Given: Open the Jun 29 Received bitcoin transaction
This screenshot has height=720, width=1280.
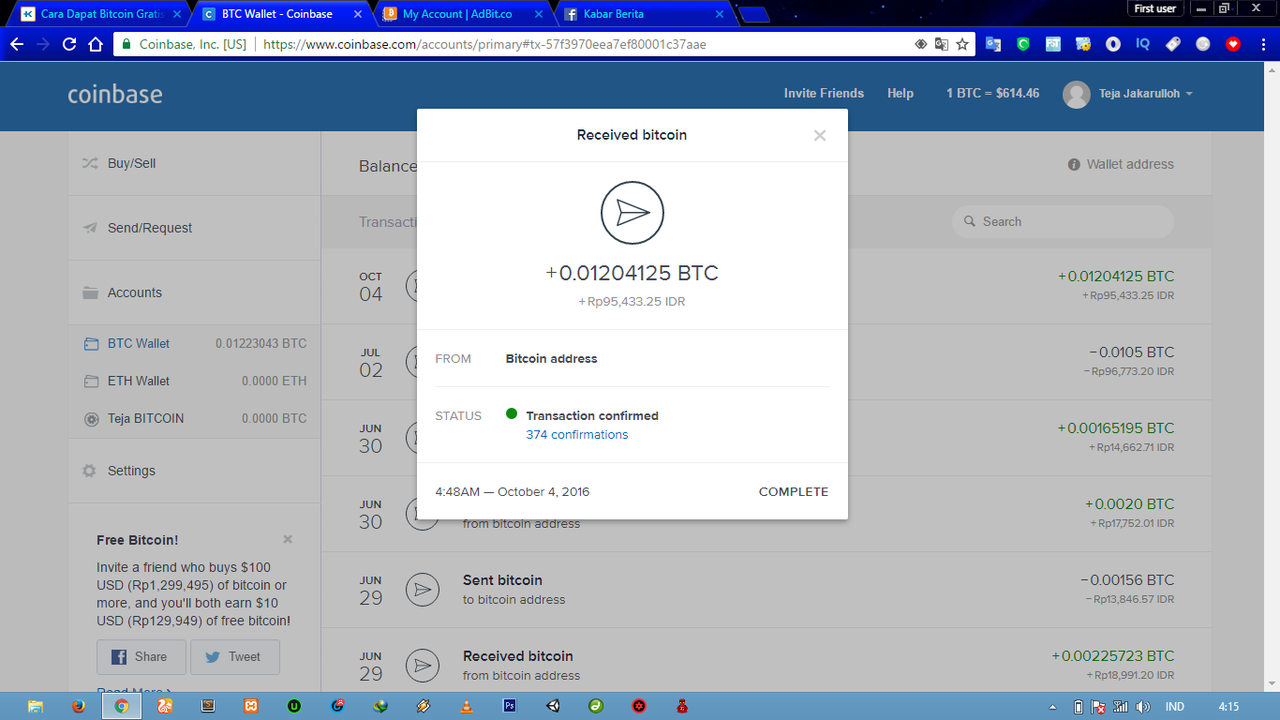Looking at the screenshot, I should pos(765,660).
